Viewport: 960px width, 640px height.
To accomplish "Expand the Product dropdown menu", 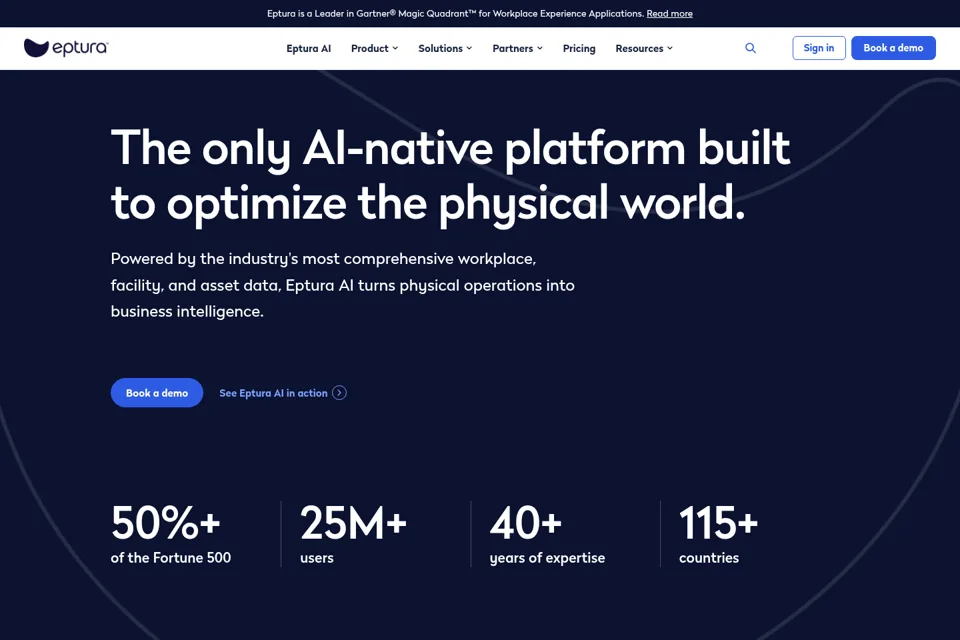I will (374, 48).
